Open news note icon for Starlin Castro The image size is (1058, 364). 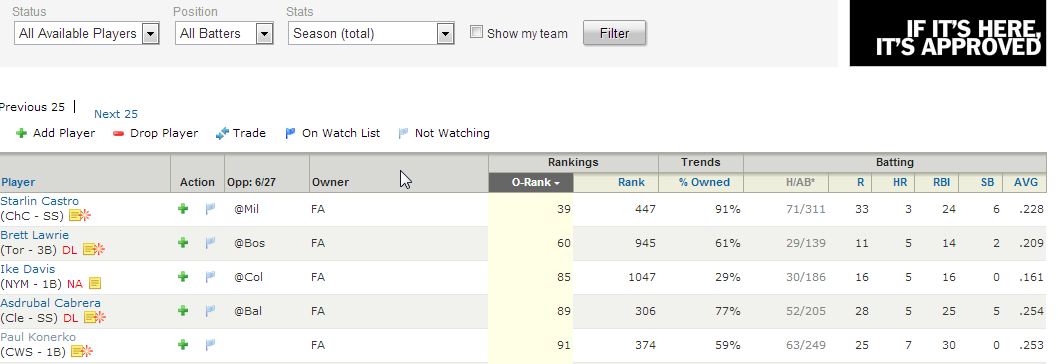tap(80, 215)
